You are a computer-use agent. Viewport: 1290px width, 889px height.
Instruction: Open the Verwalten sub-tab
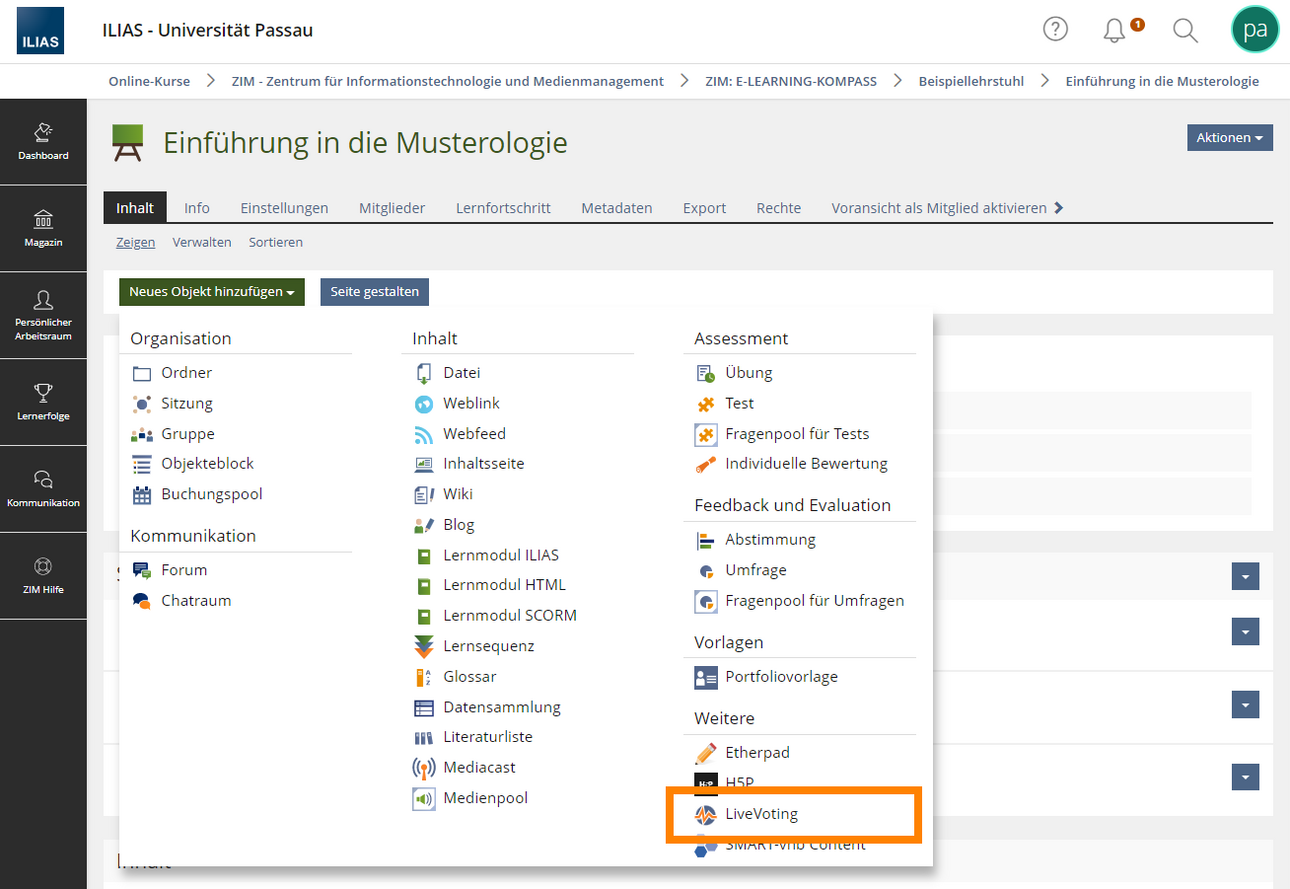click(202, 242)
